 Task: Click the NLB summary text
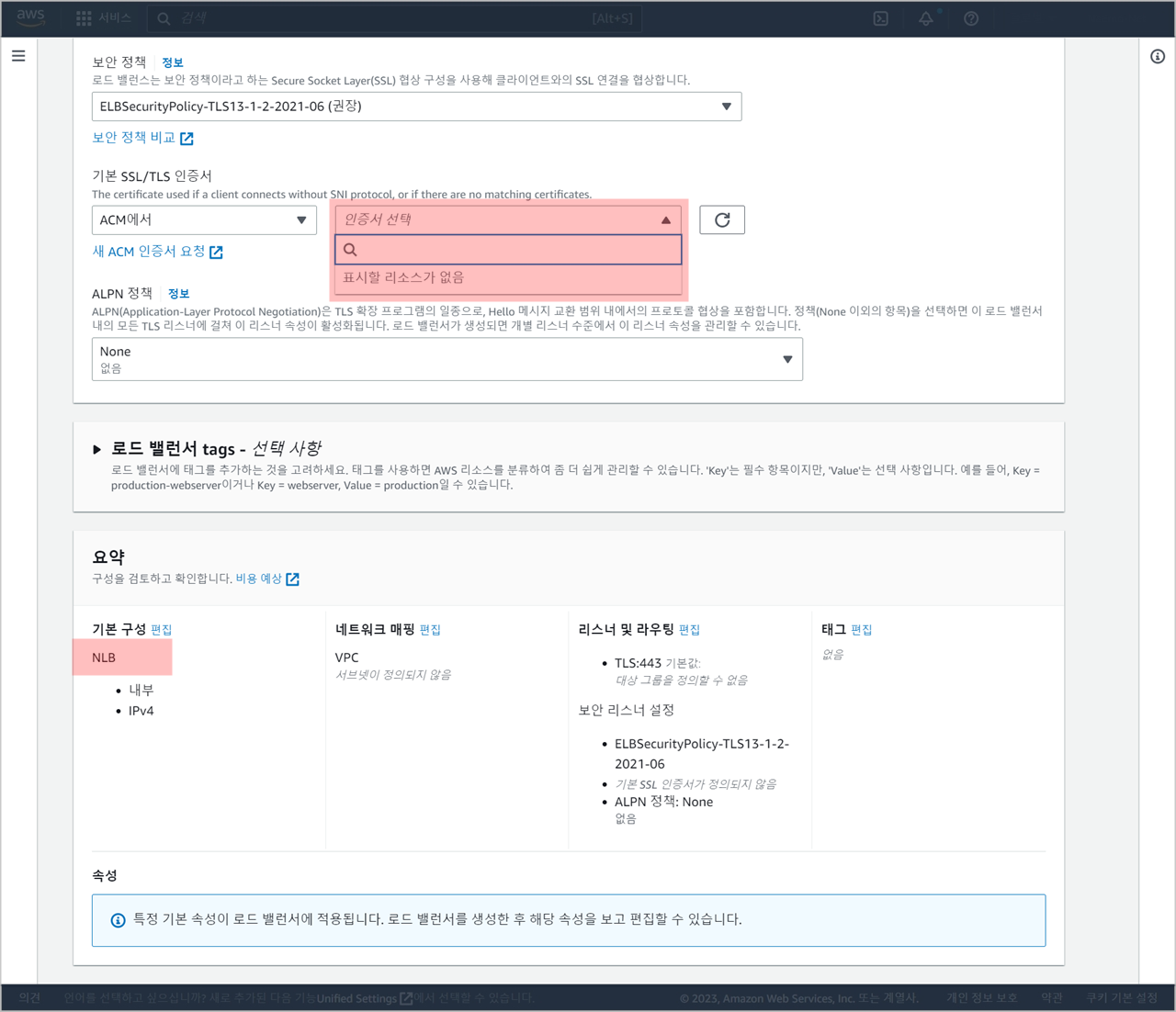[x=104, y=658]
